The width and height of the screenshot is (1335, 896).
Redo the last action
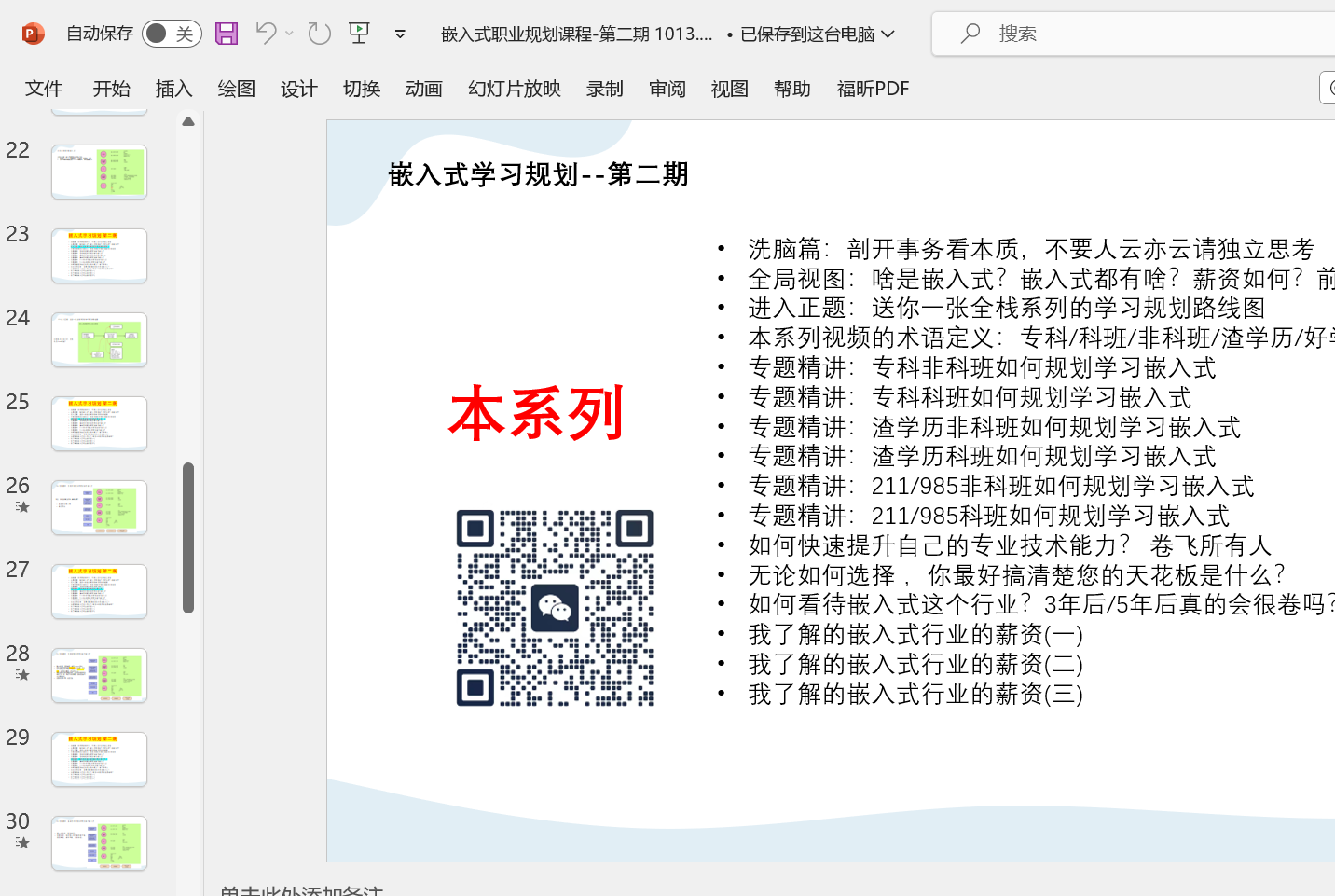coord(320,34)
